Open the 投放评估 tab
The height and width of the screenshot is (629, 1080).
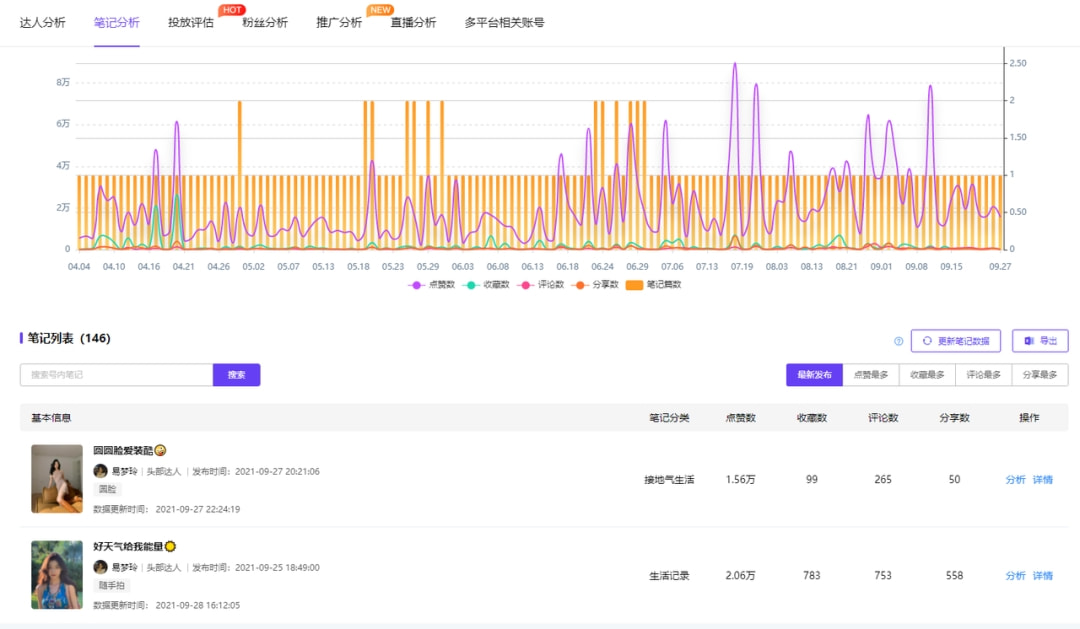tap(190, 22)
